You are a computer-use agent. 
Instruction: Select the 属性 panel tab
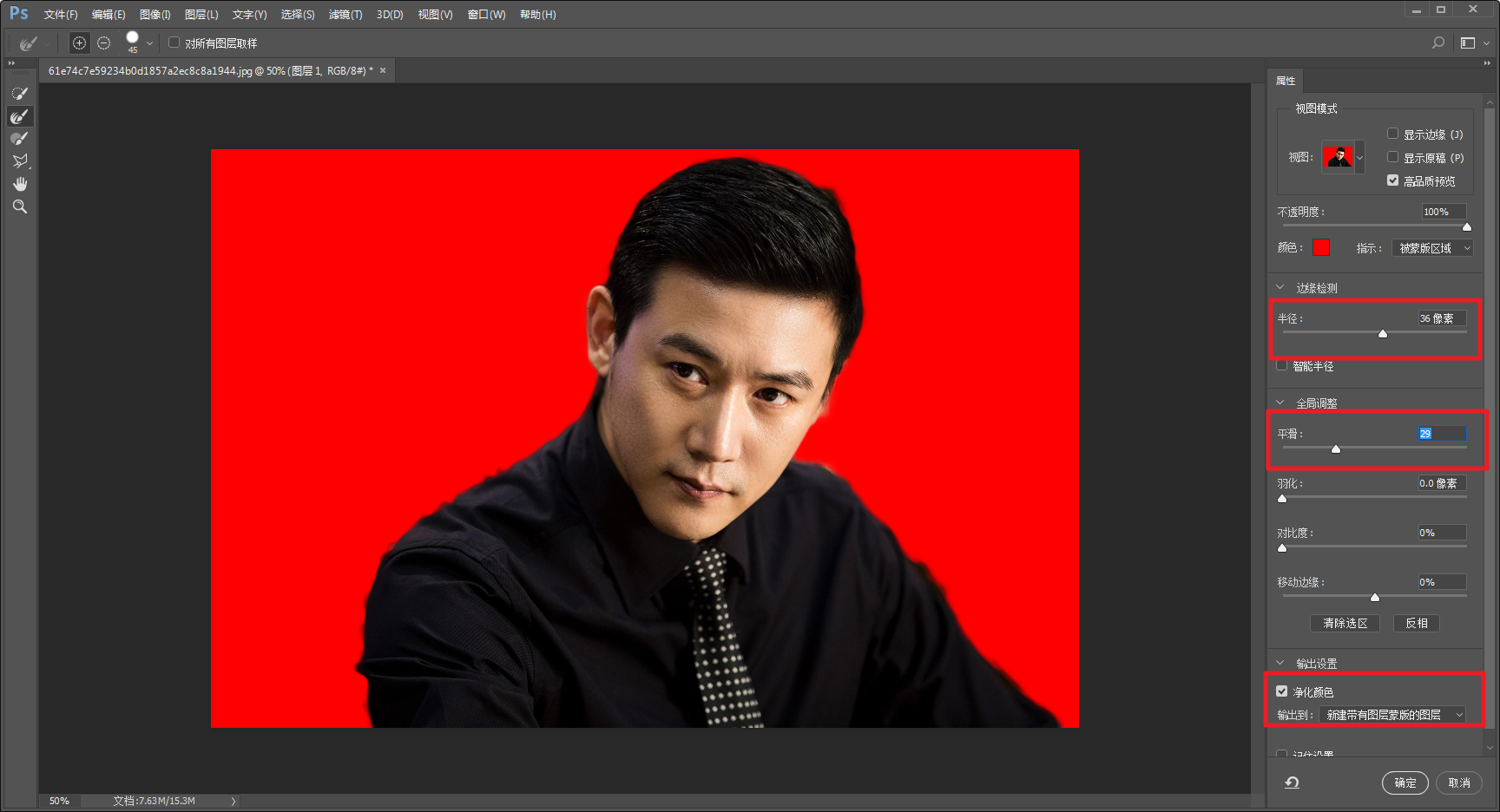coord(1286,81)
